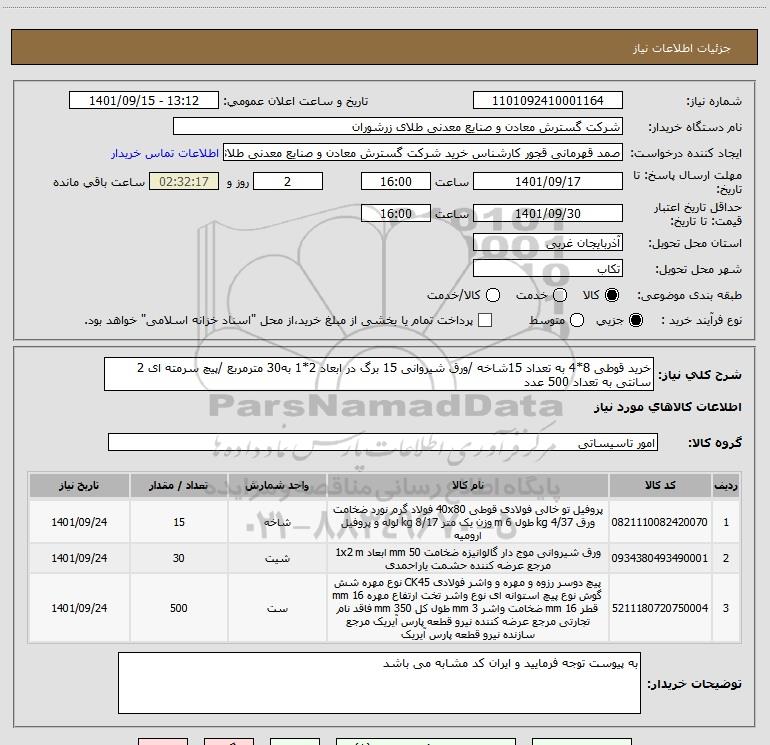Click the price validity date 1401/09/30
Image resolution: width=770 pixels, height=745 pixels.
point(548,213)
